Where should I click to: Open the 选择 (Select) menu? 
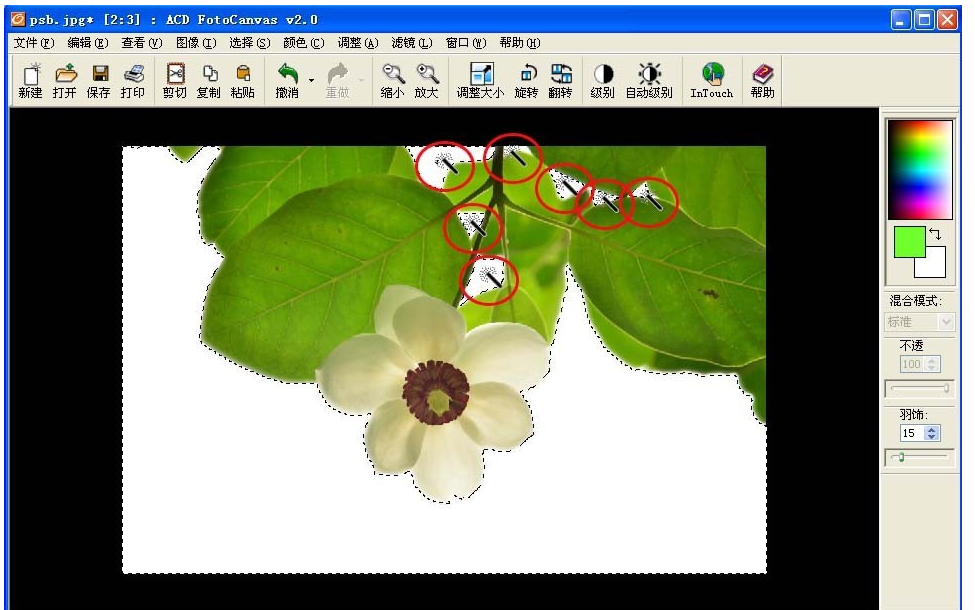tap(249, 43)
